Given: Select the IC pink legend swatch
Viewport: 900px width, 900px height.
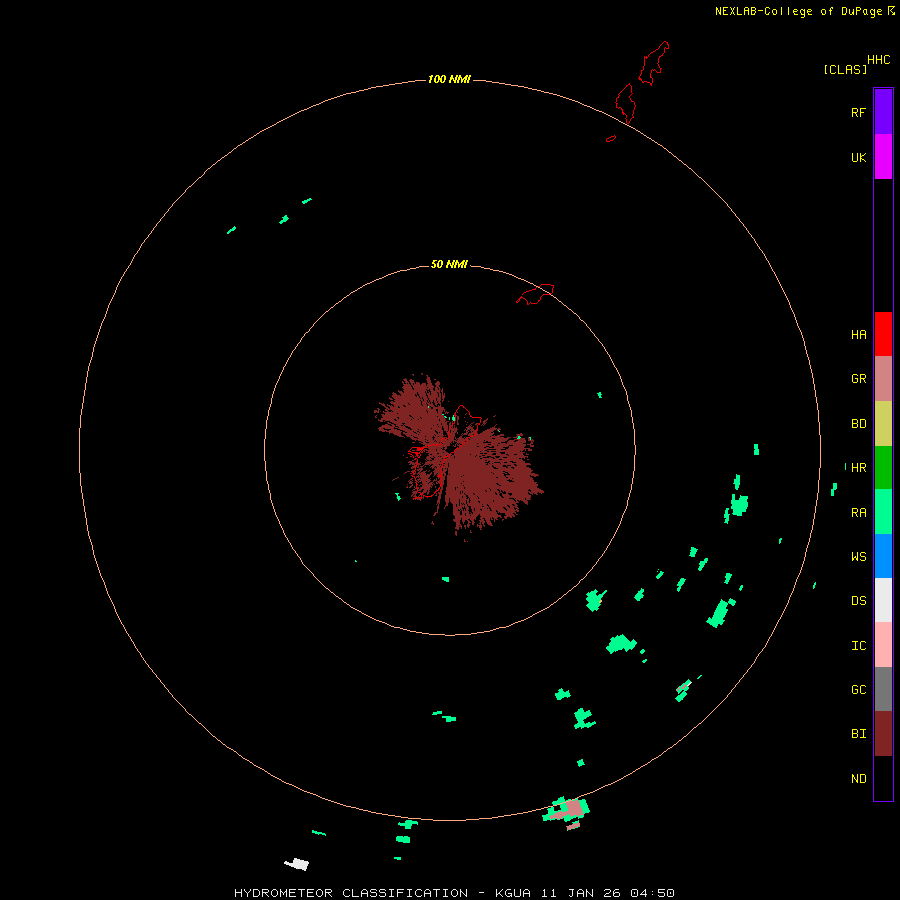Looking at the screenshot, I should click(883, 645).
